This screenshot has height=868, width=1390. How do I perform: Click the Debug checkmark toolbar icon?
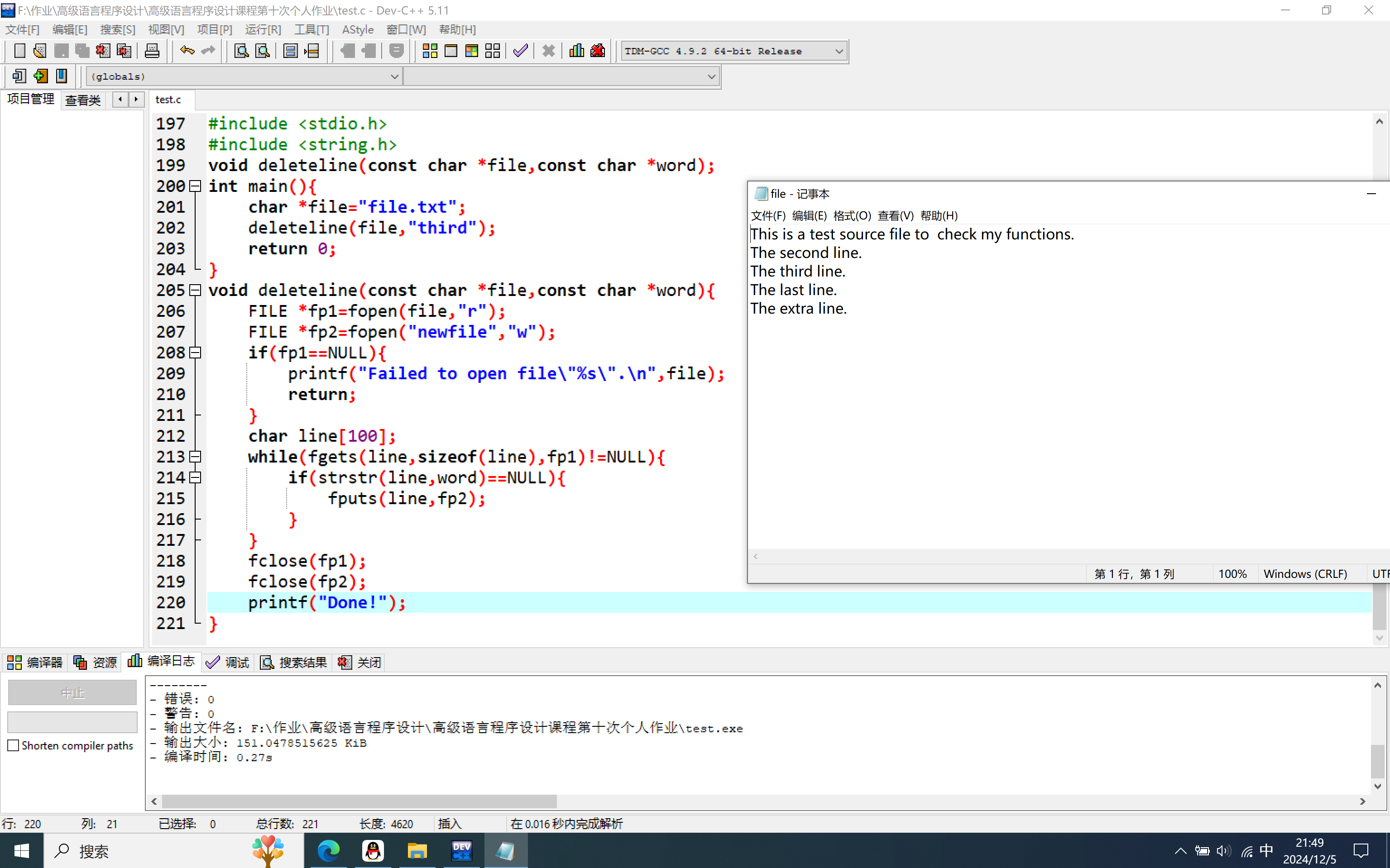point(520,51)
